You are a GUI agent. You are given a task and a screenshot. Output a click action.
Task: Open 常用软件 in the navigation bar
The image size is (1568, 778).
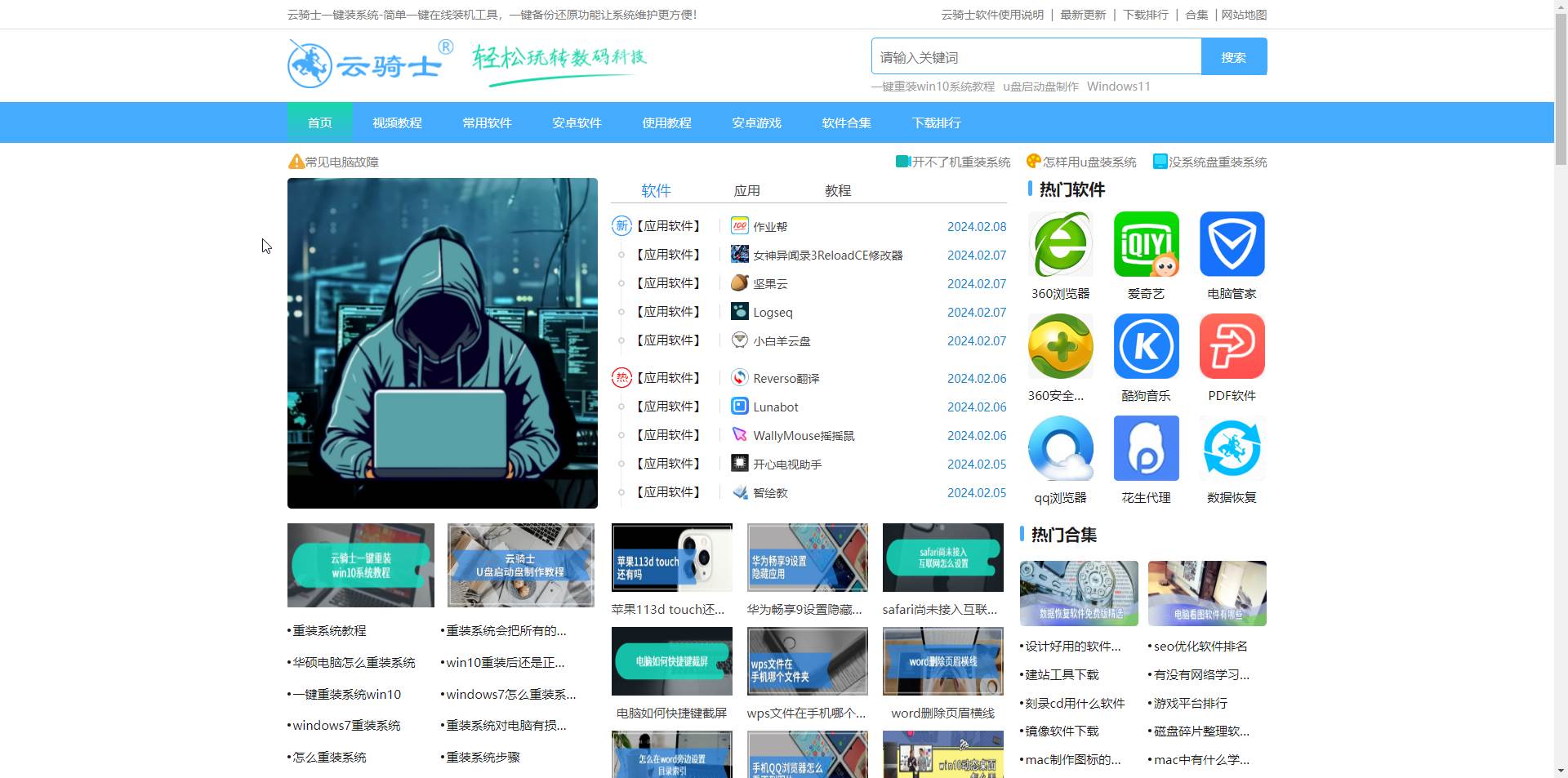pyautogui.click(x=488, y=122)
